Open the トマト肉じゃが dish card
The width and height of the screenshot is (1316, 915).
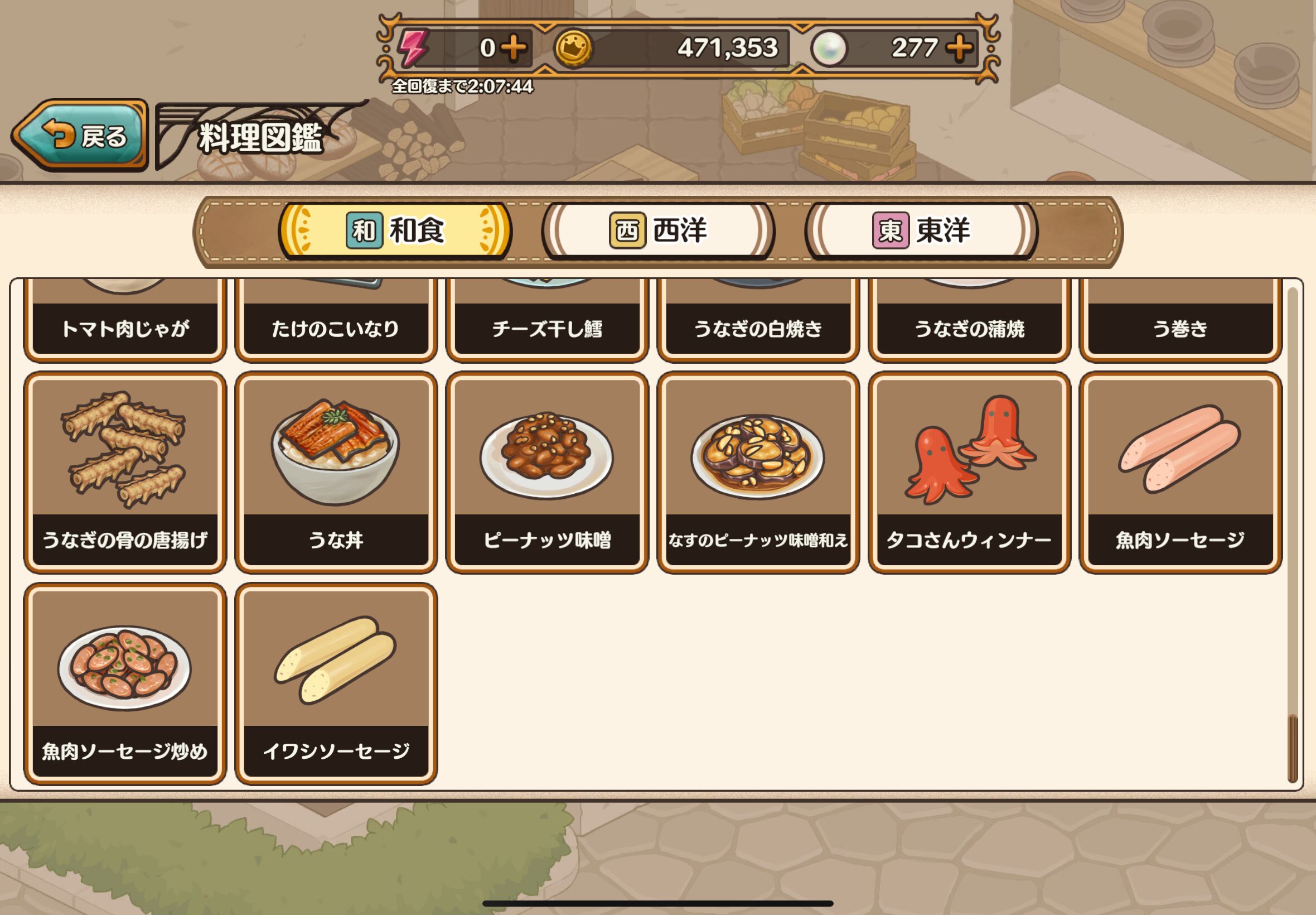(x=125, y=320)
